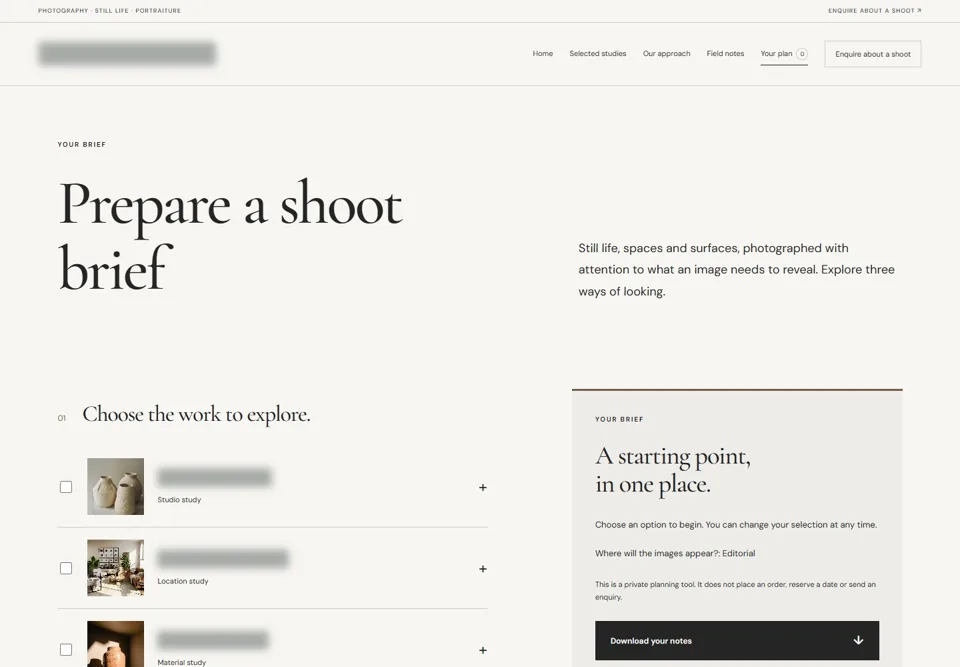
Task: Click the 'Location study' label text
Action: tap(182, 581)
